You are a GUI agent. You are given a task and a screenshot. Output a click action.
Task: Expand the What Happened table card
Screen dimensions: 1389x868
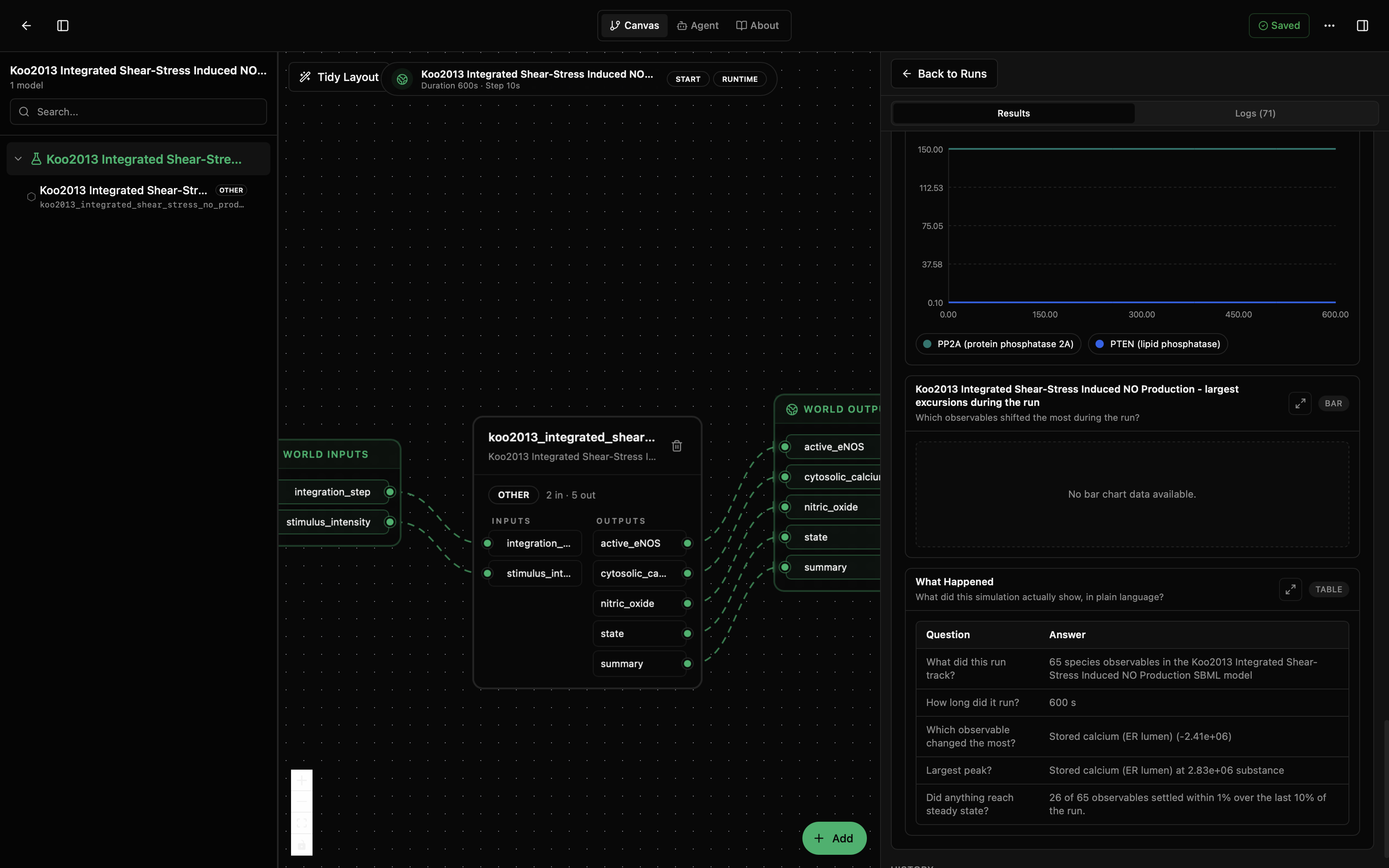1290,589
